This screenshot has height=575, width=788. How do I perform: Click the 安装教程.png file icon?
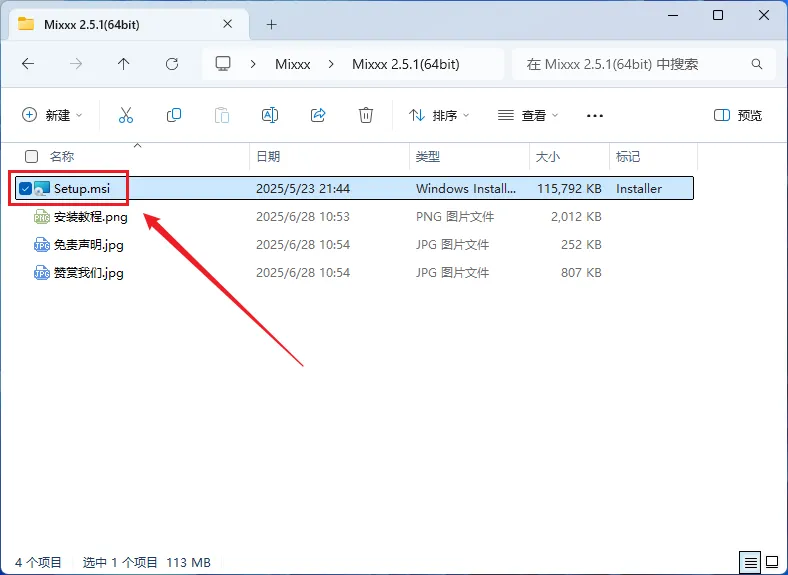(x=42, y=217)
